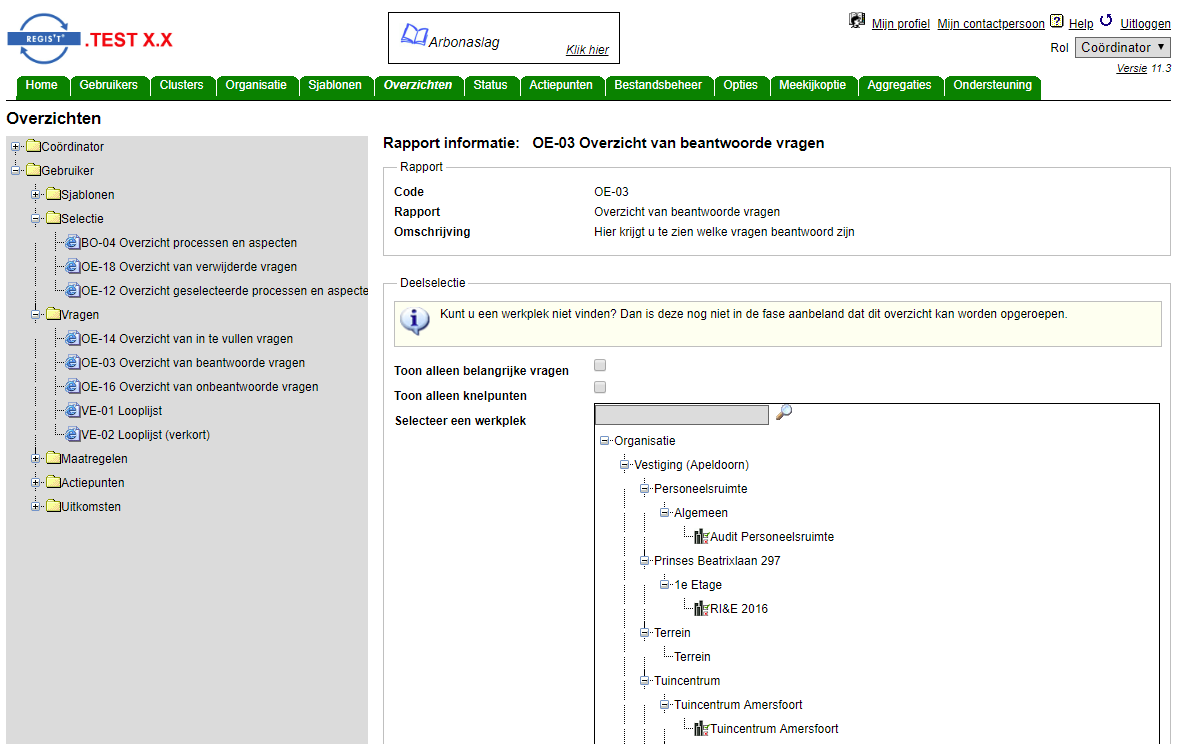Select Audit Personeelsruimte werkplek

[x=772, y=537]
